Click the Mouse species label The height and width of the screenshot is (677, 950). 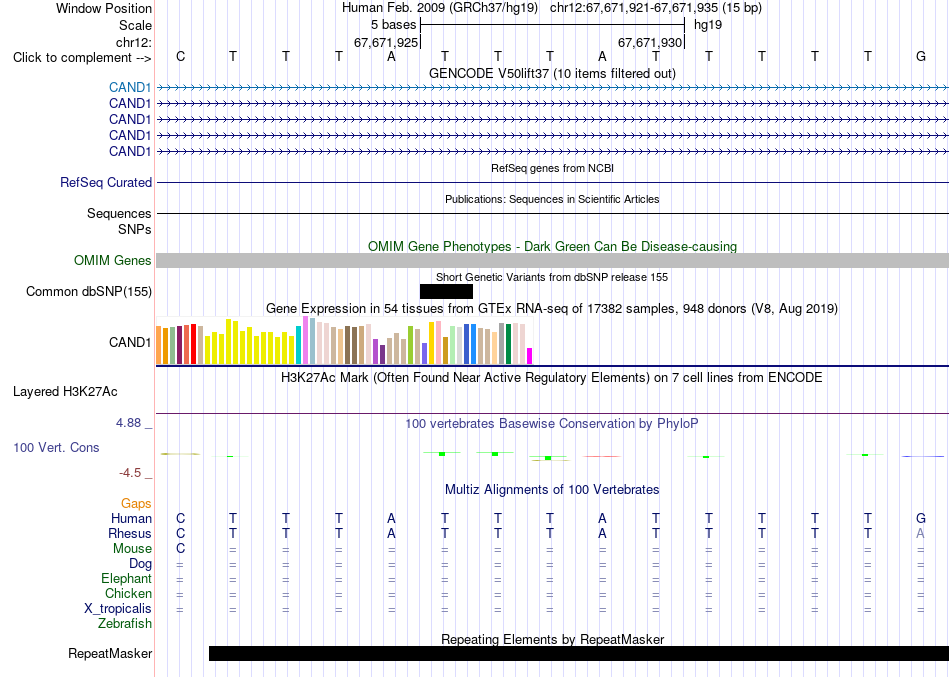[x=132, y=549]
